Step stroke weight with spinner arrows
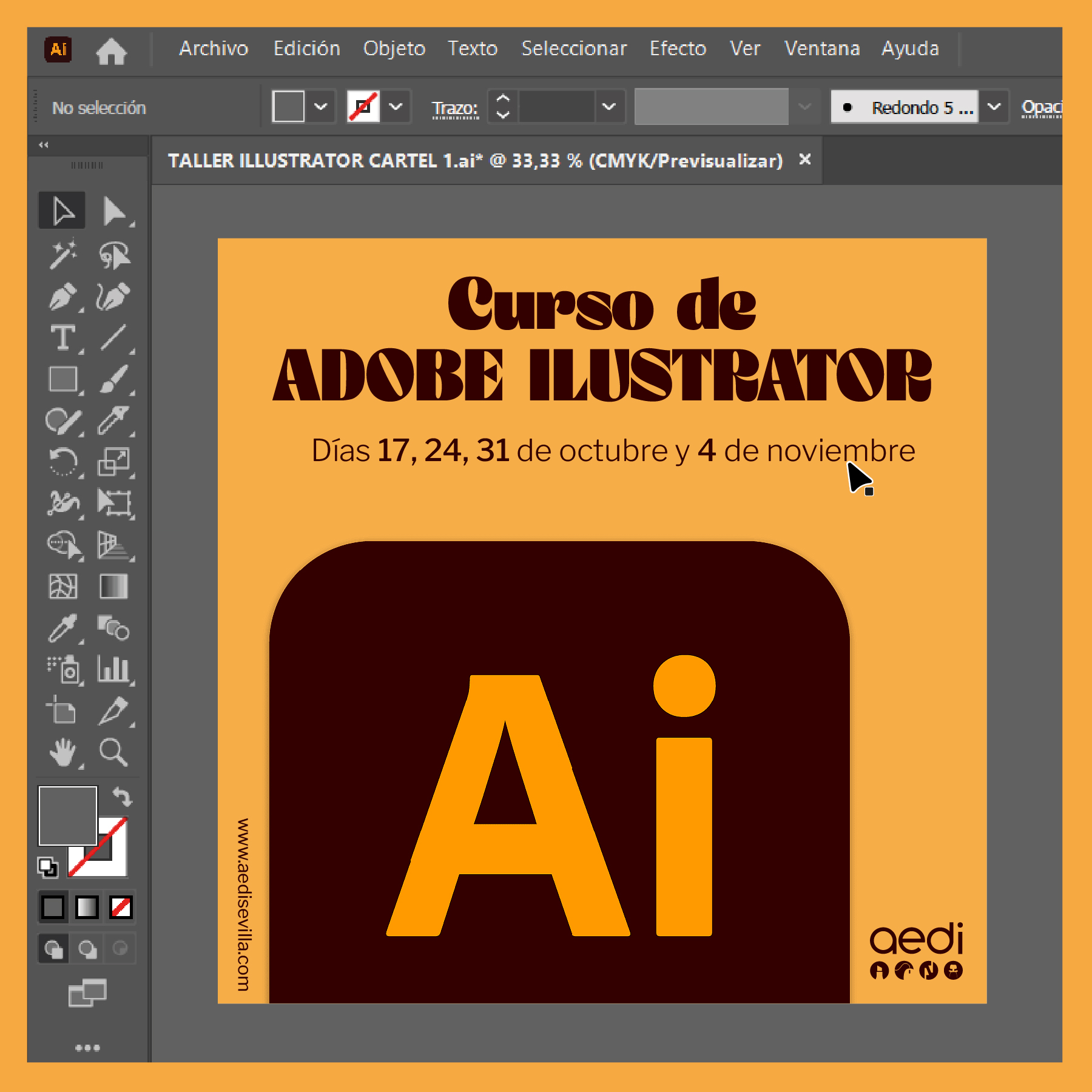The width and height of the screenshot is (1092, 1092). pyautogui.click(x=503, y=107)
